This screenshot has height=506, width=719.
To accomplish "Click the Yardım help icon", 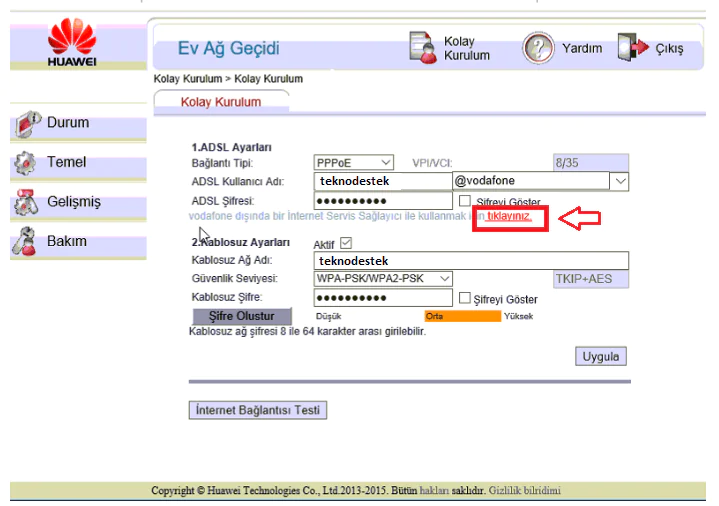I will [x=538, y=48].
